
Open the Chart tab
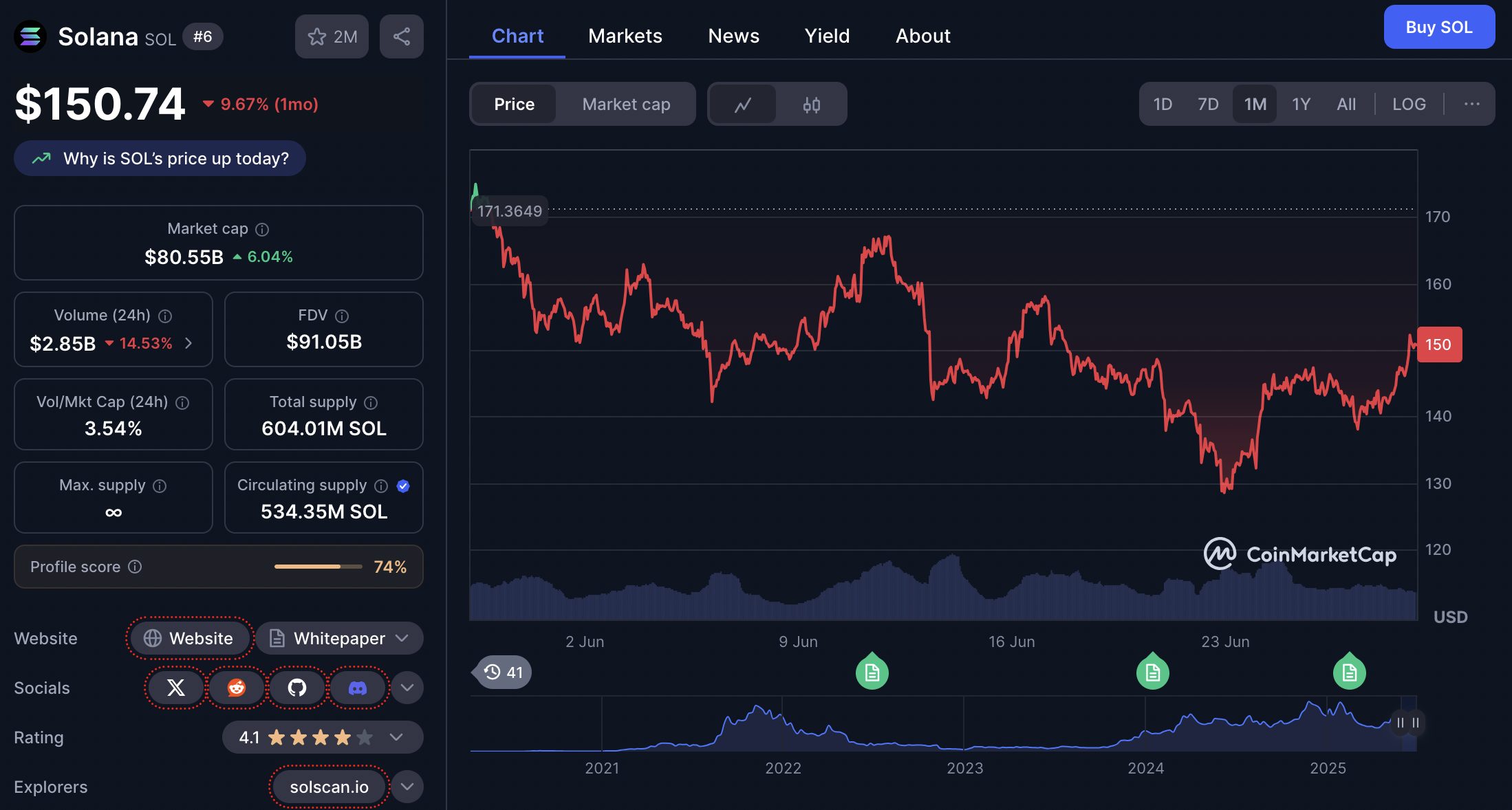(517, 36)
